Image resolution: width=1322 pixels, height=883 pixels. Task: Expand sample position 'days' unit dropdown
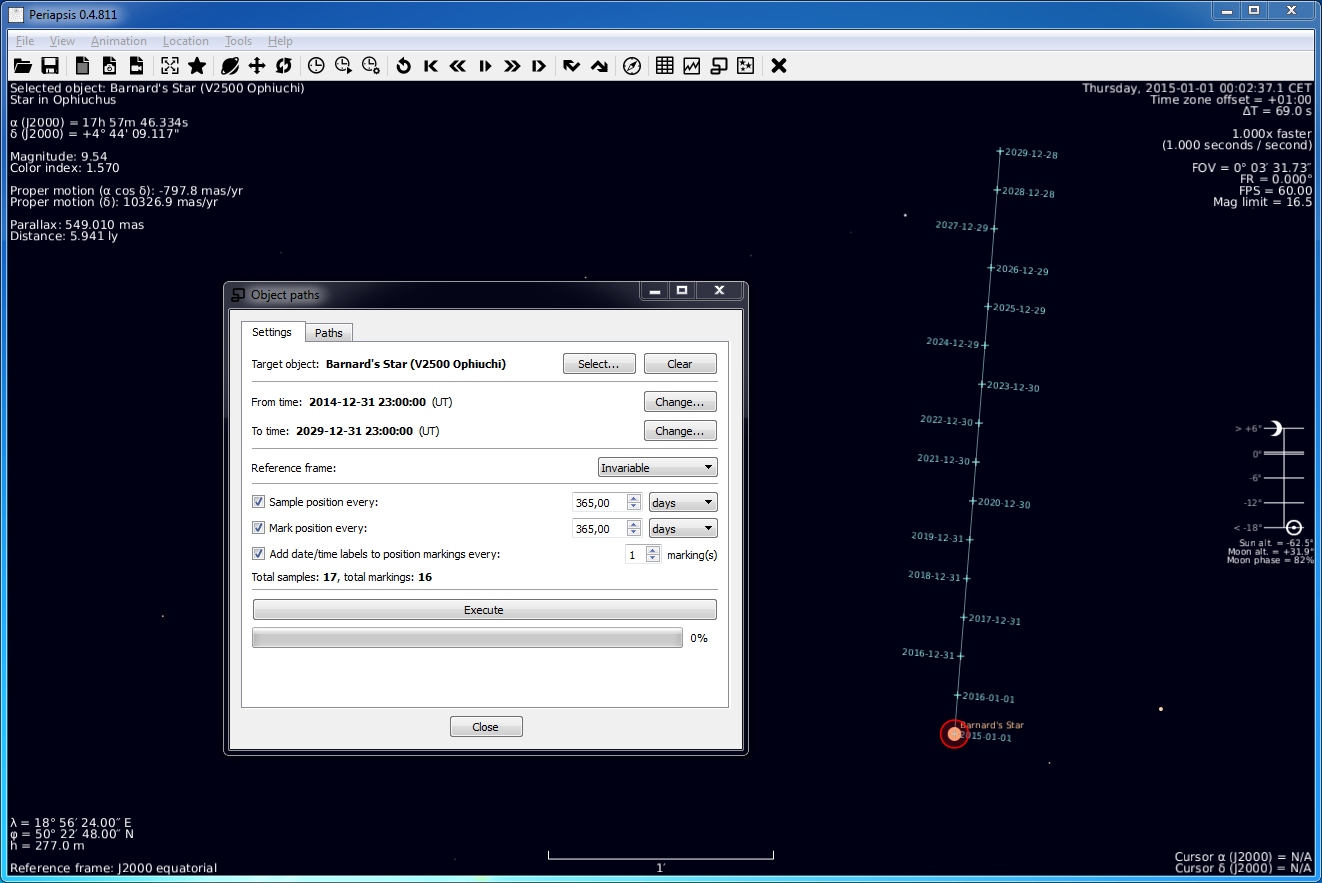point(683,503)
